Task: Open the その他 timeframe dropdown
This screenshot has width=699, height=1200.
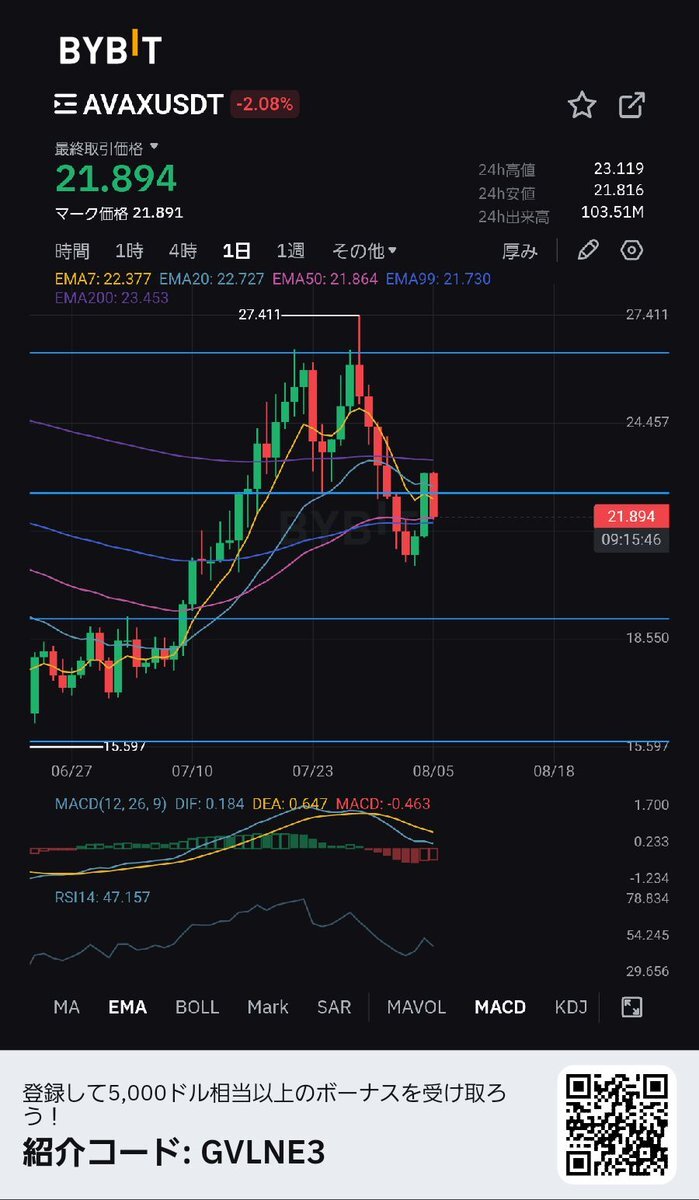Action: point(364,251)
